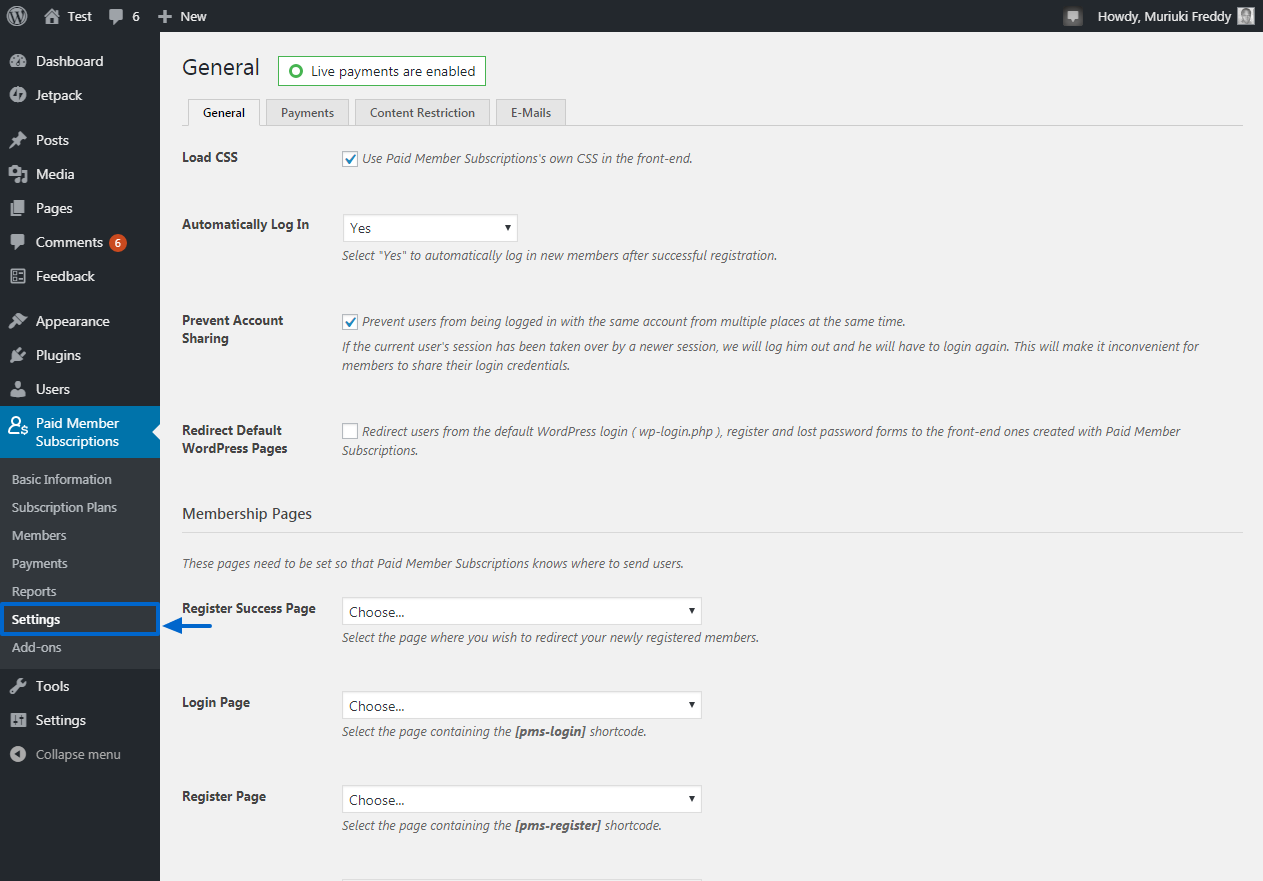
Task: Click Live payments are enabled badge
Action: (382, 71)
